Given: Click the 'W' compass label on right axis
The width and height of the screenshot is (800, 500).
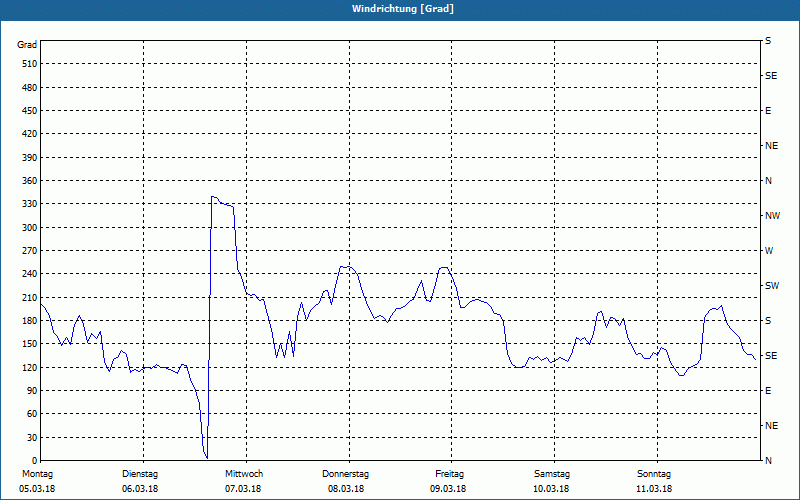Looking at the screenshot, I should point(769,251).
